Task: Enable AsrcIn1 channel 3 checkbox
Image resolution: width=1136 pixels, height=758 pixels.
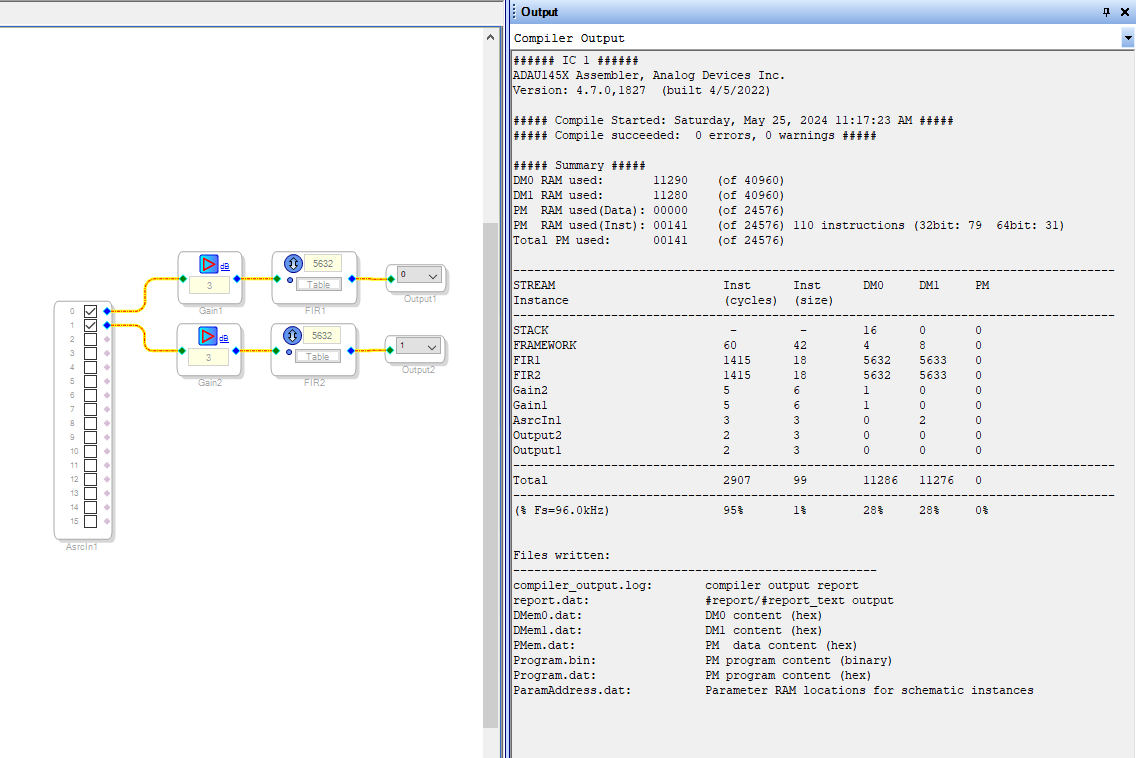Action: pyautogui.click(x=91, y=354)
